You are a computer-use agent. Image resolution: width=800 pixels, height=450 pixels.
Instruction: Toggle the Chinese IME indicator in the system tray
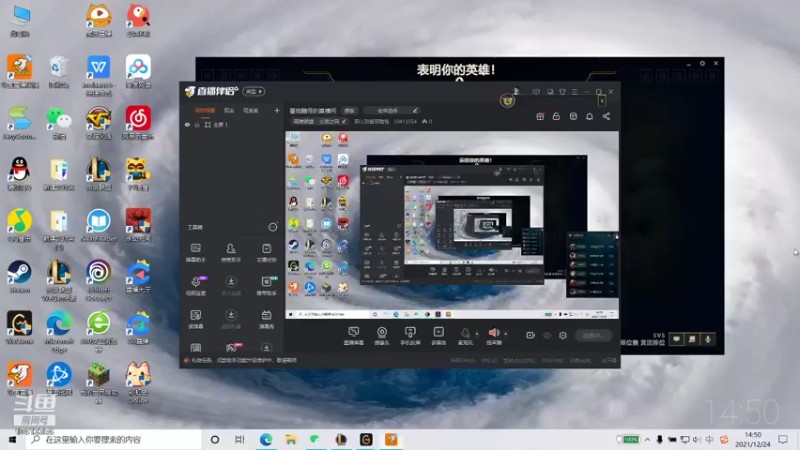(x=710, y=439)
